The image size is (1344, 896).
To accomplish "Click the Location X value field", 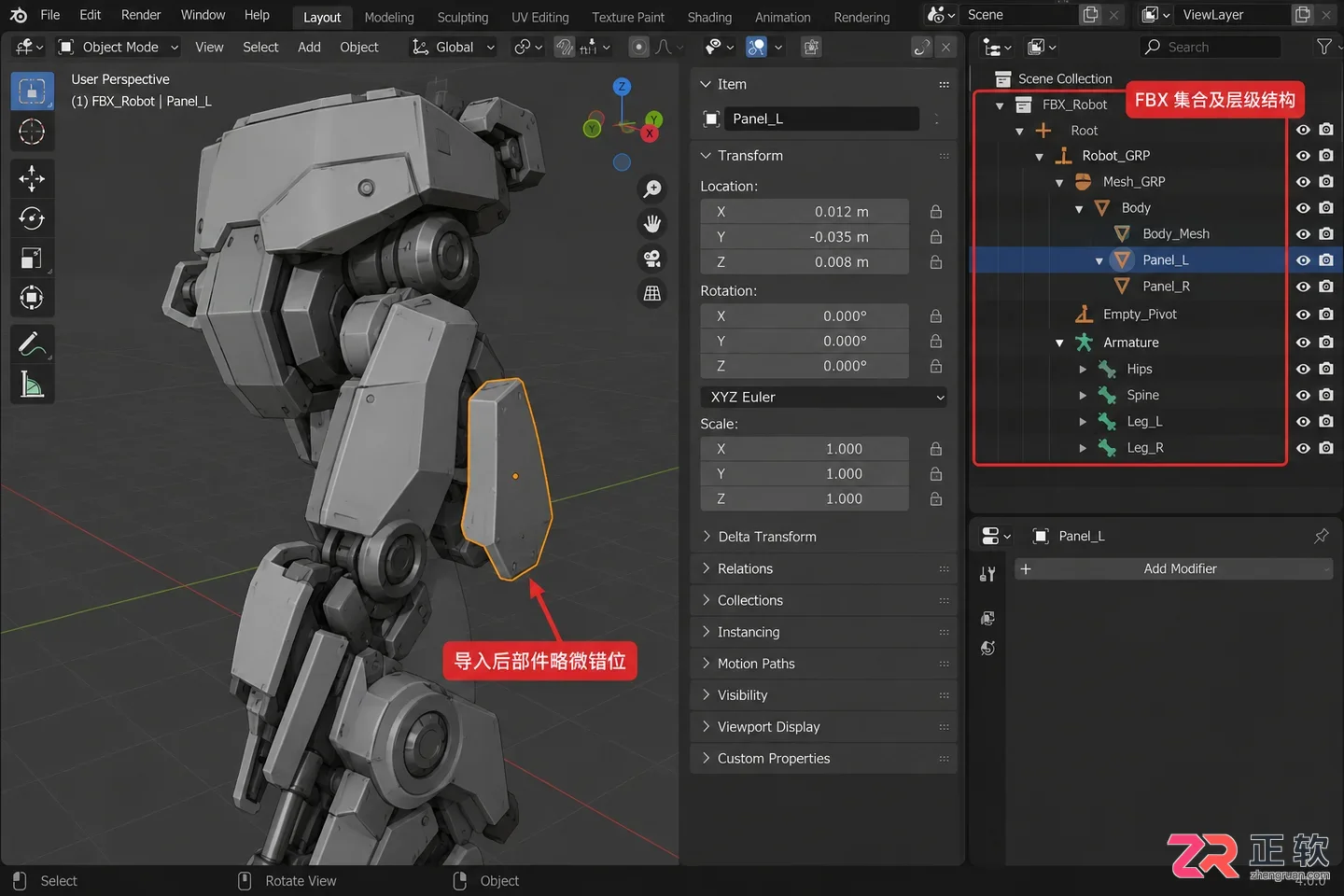I will click(x=805, y=212).
